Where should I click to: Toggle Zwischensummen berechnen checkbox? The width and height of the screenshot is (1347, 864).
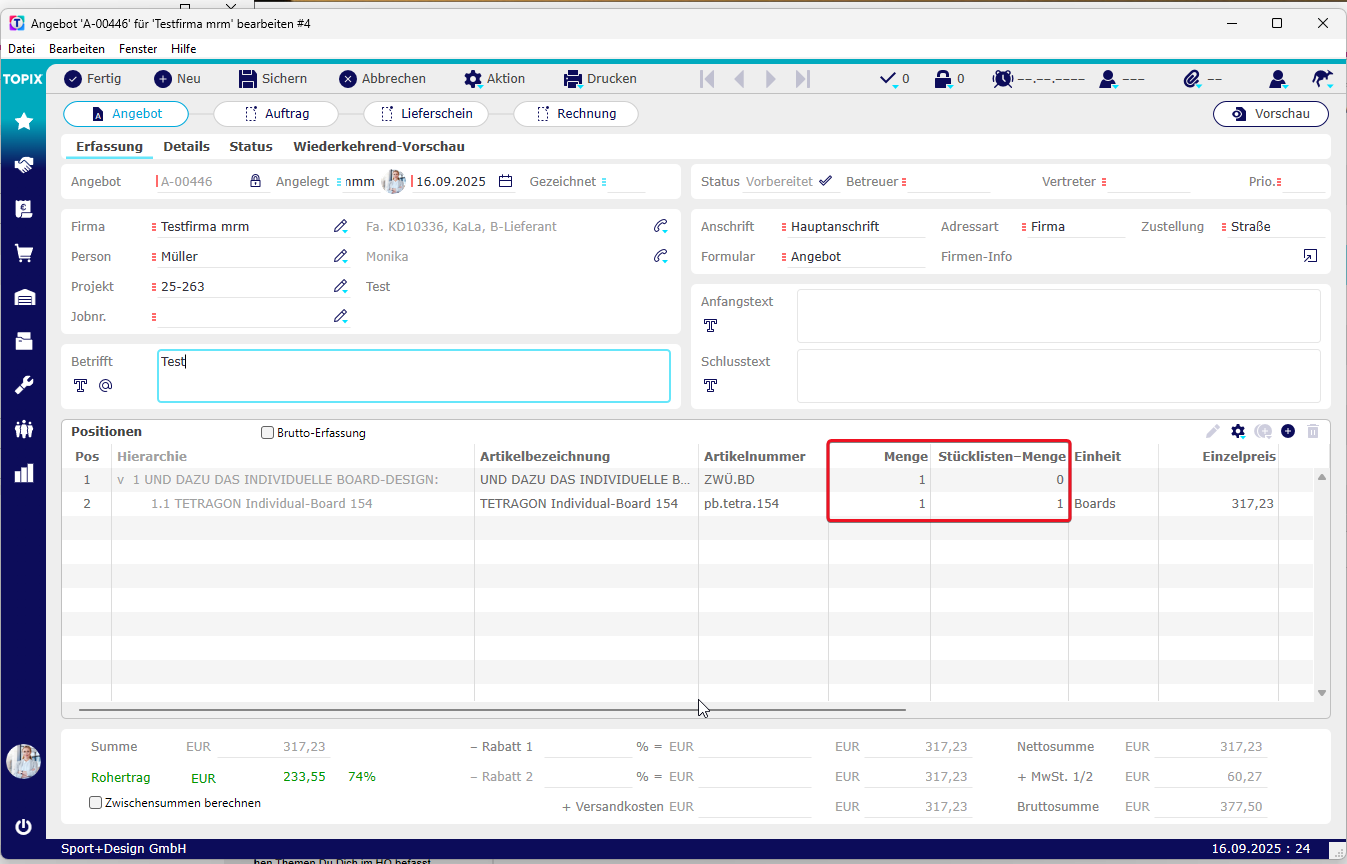95,802
